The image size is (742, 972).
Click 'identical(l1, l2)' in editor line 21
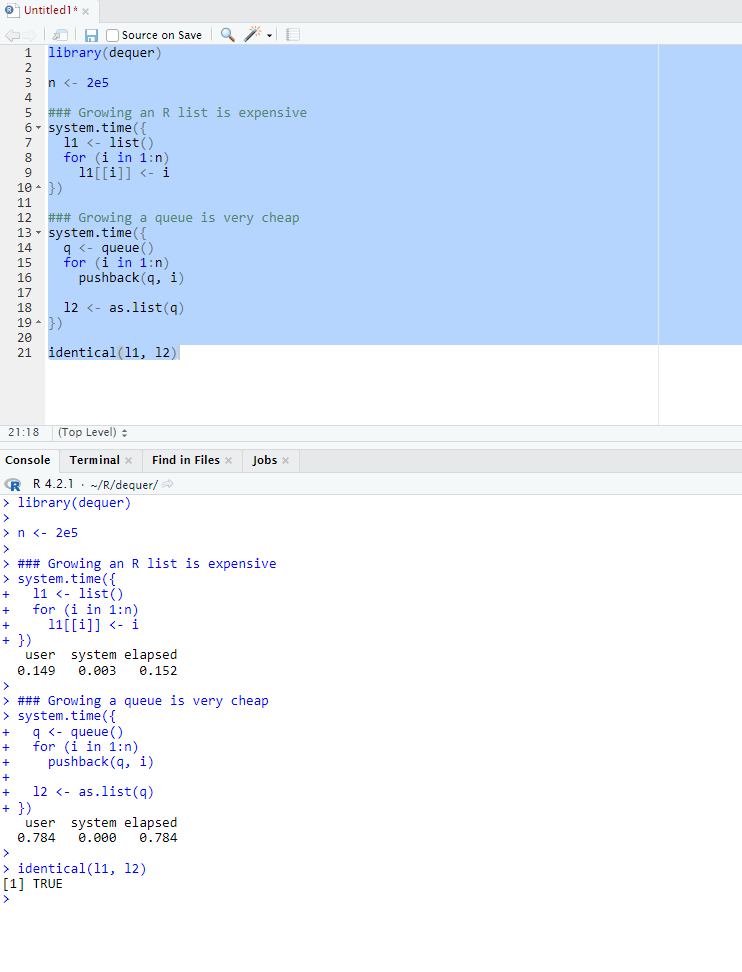pos(113,353)
